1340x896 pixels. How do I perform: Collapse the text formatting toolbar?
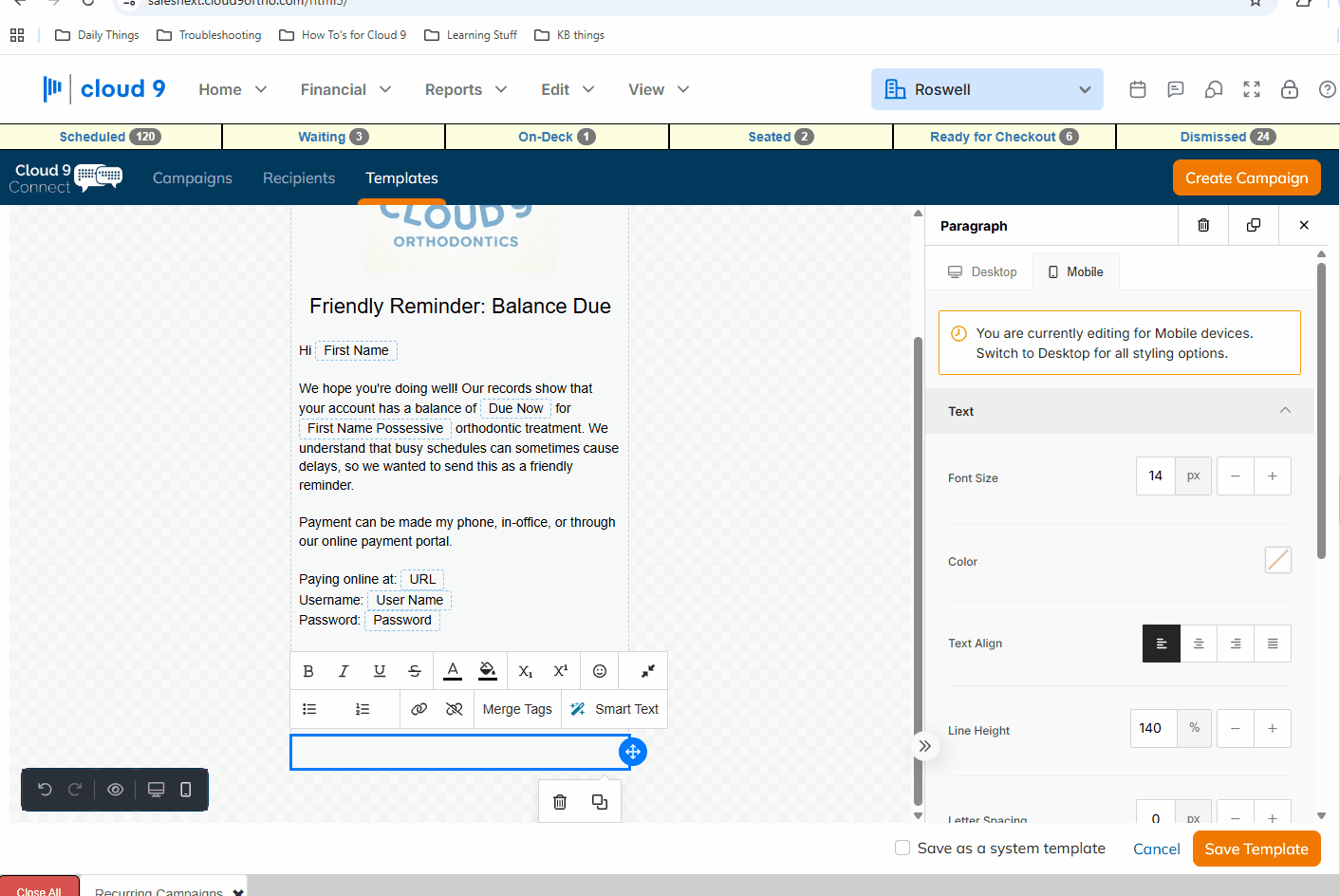pyautogui.click(x=648, y=671)
